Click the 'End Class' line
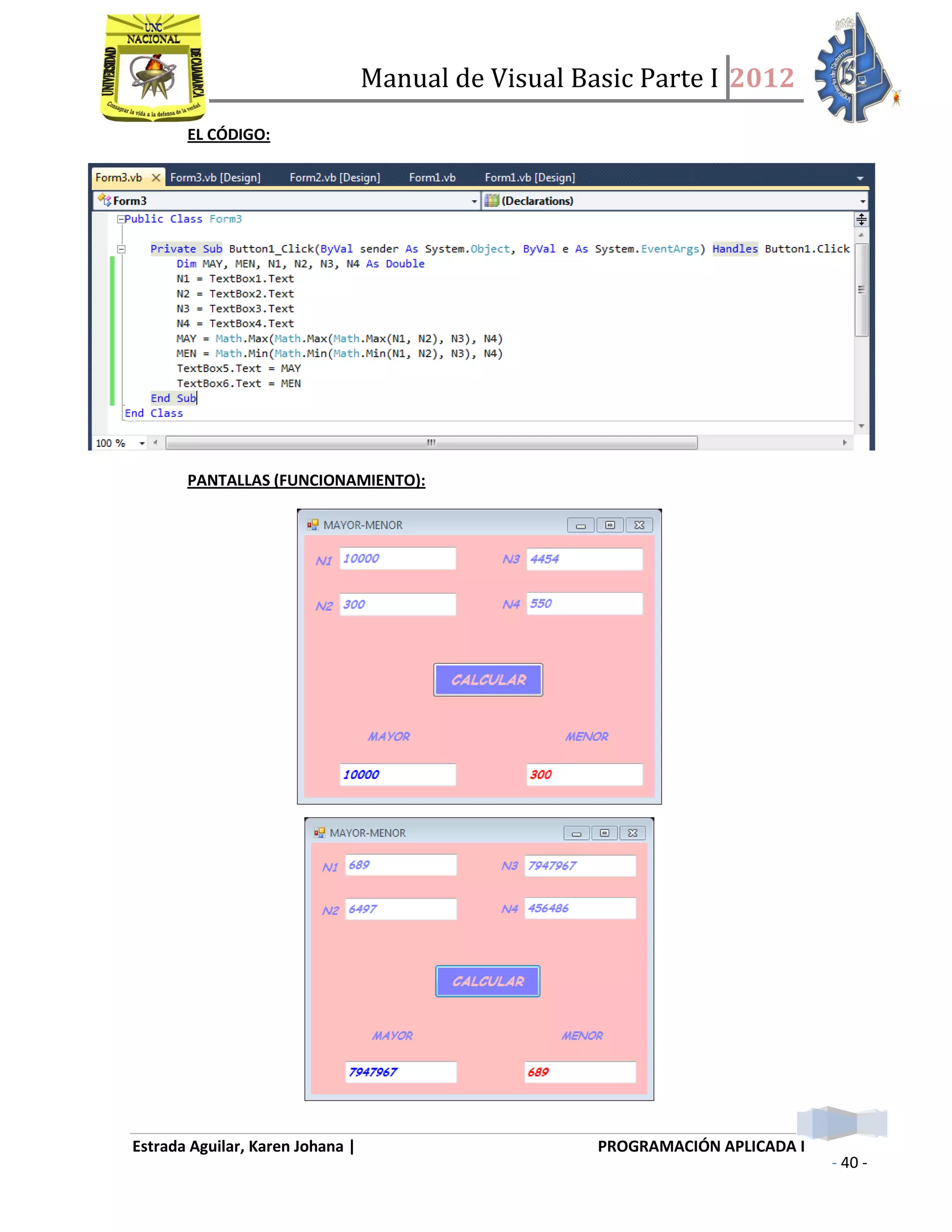 tap(154, 413)
